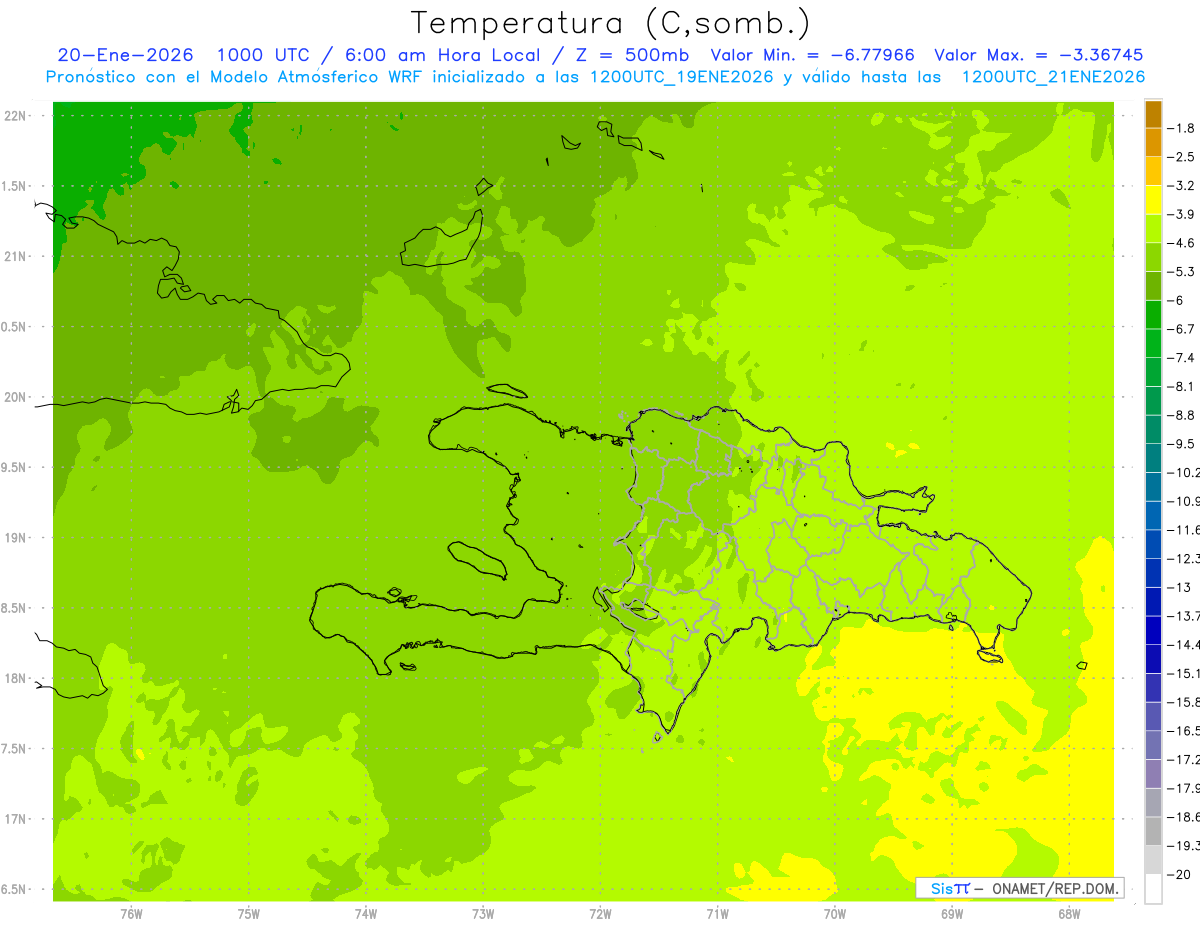Click the orange swatch between -1.8 and -2.5
This screenshot has height=927, width=1200.
[1153, 143]
